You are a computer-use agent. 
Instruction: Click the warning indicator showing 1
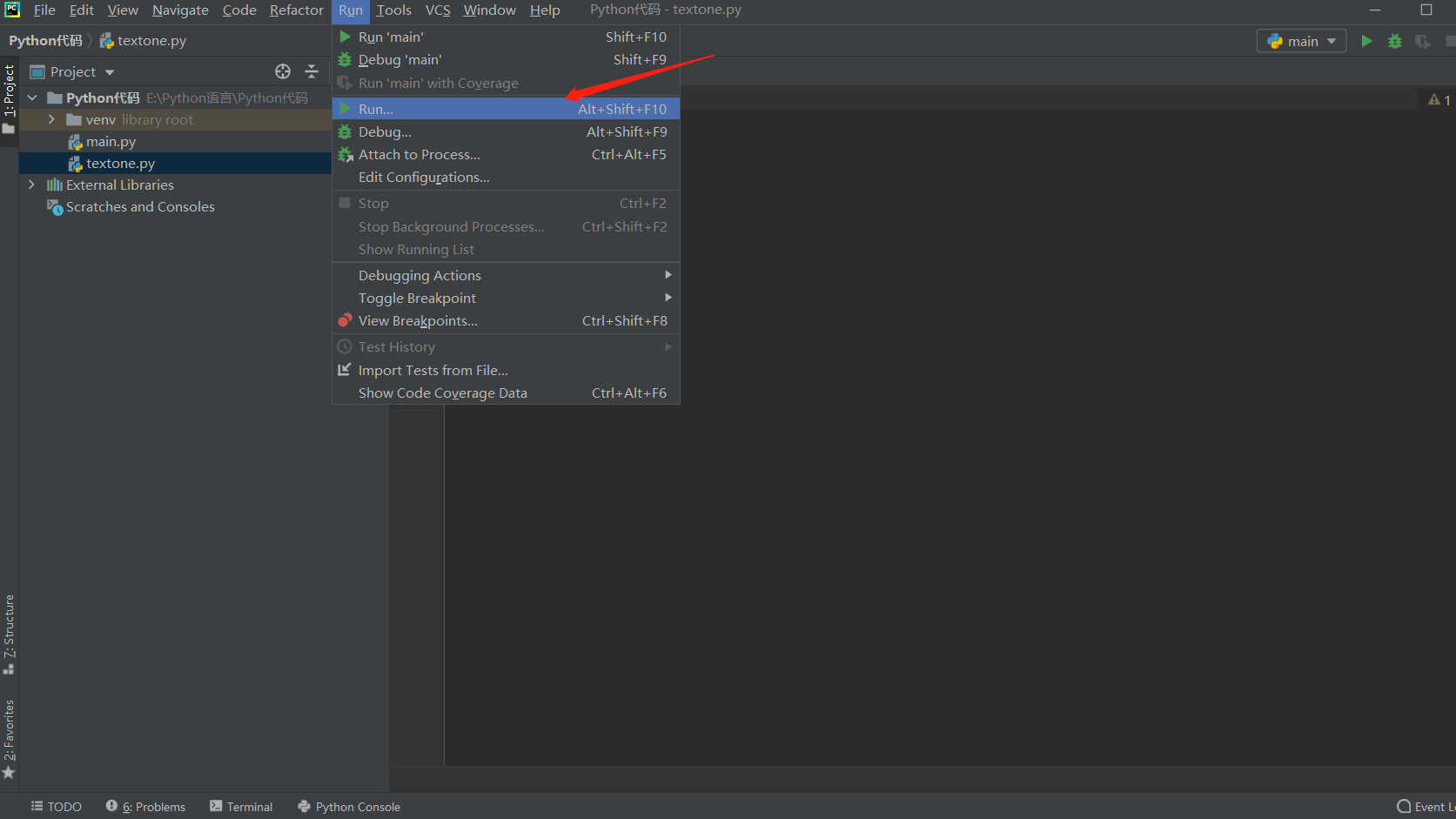click(x=1439, y=99)
